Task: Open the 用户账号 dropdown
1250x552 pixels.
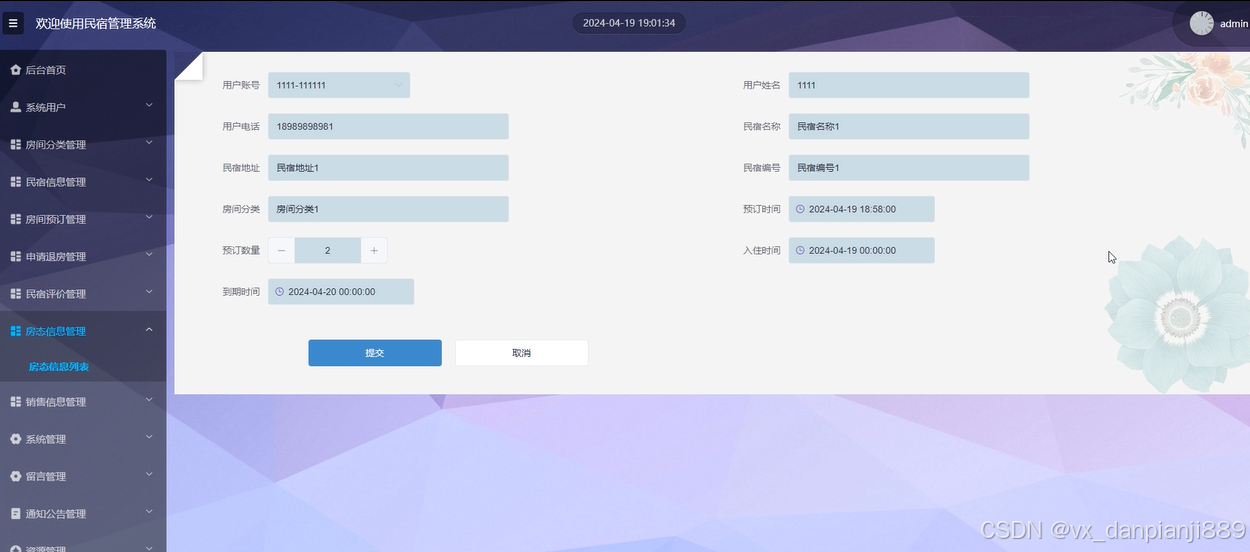Action: click(339, 85)
